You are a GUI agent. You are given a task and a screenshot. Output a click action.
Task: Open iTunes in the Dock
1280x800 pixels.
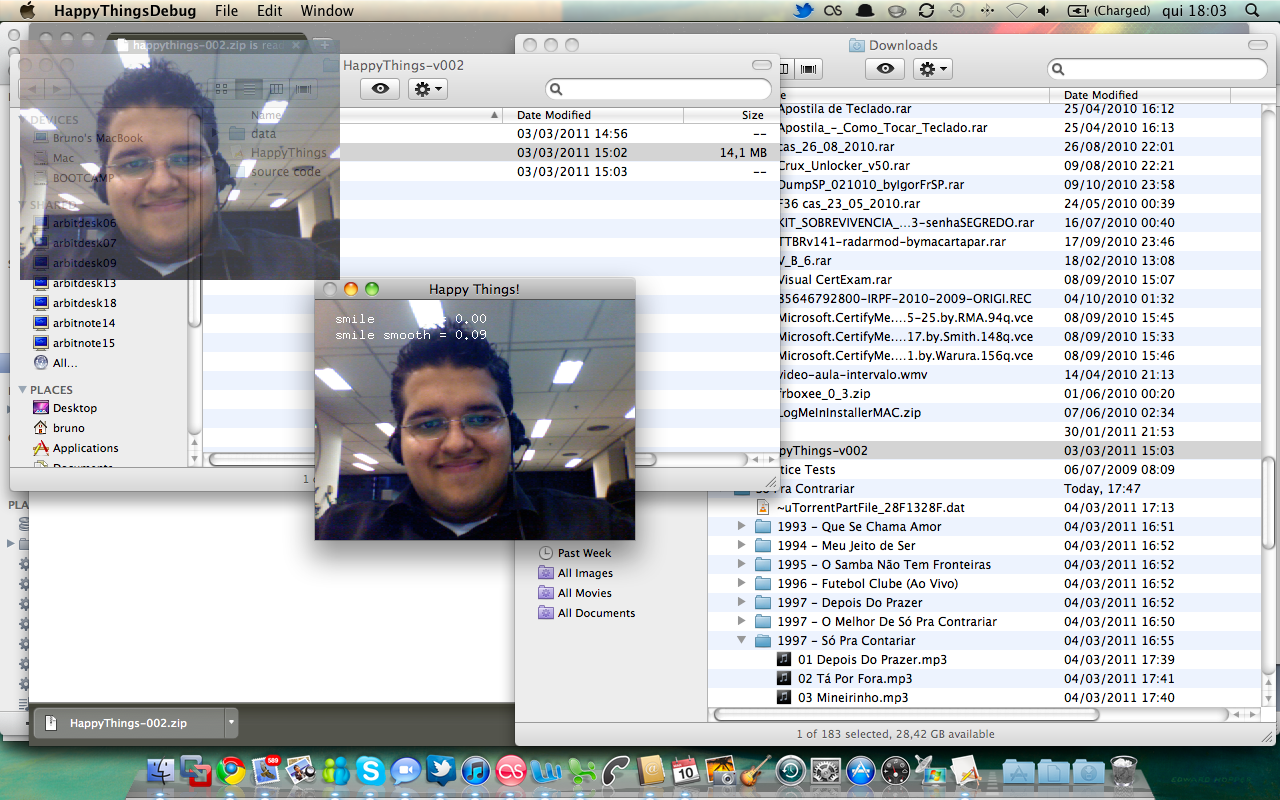pyautogui.click(x=476, y=770)
